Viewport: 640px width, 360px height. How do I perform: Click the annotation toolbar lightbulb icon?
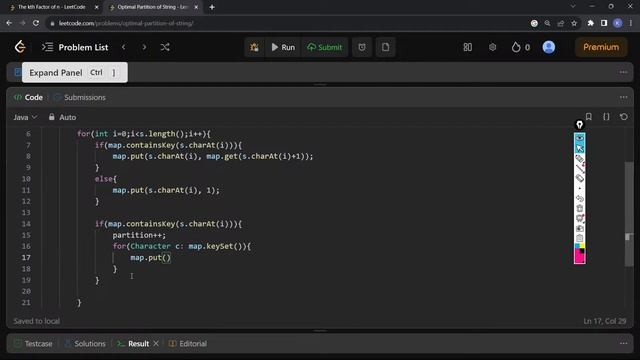(x=580, y=124)
